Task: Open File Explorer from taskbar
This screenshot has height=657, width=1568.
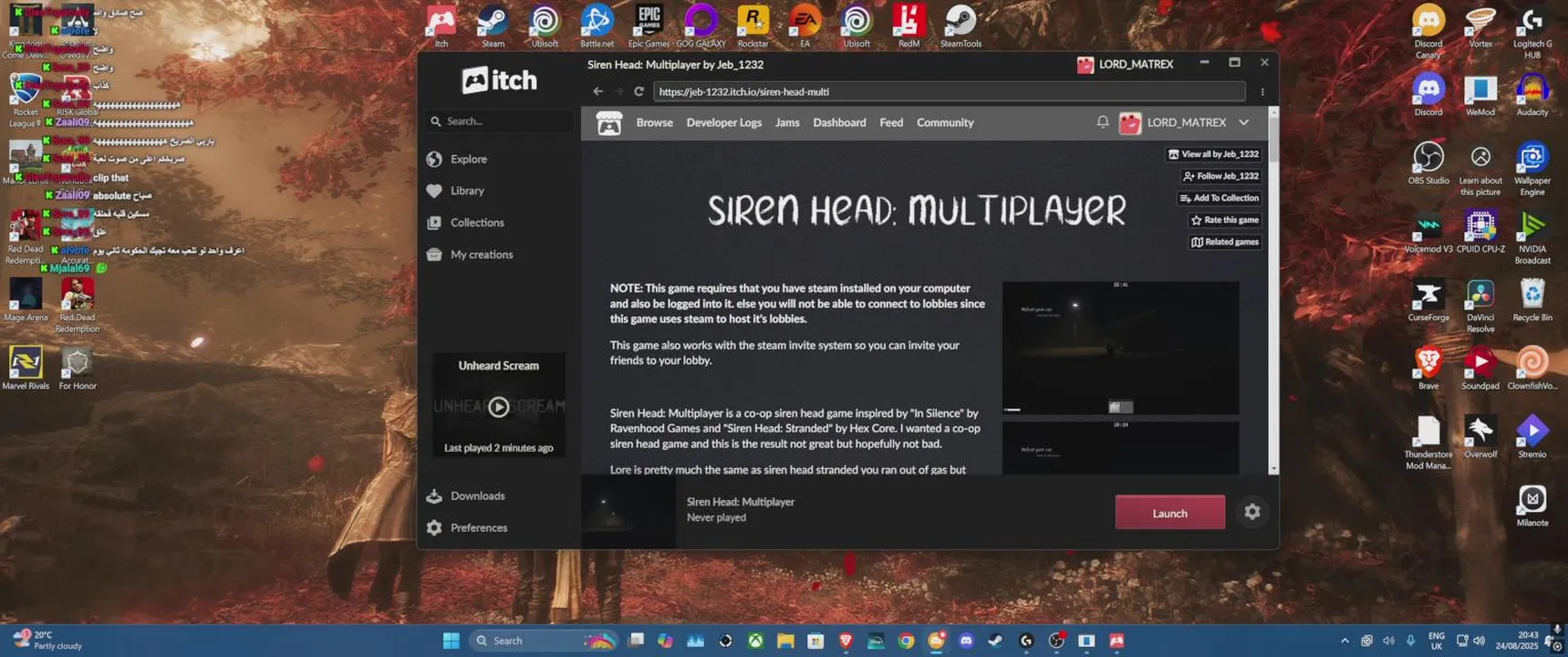Action: click(x=785, y=641)
